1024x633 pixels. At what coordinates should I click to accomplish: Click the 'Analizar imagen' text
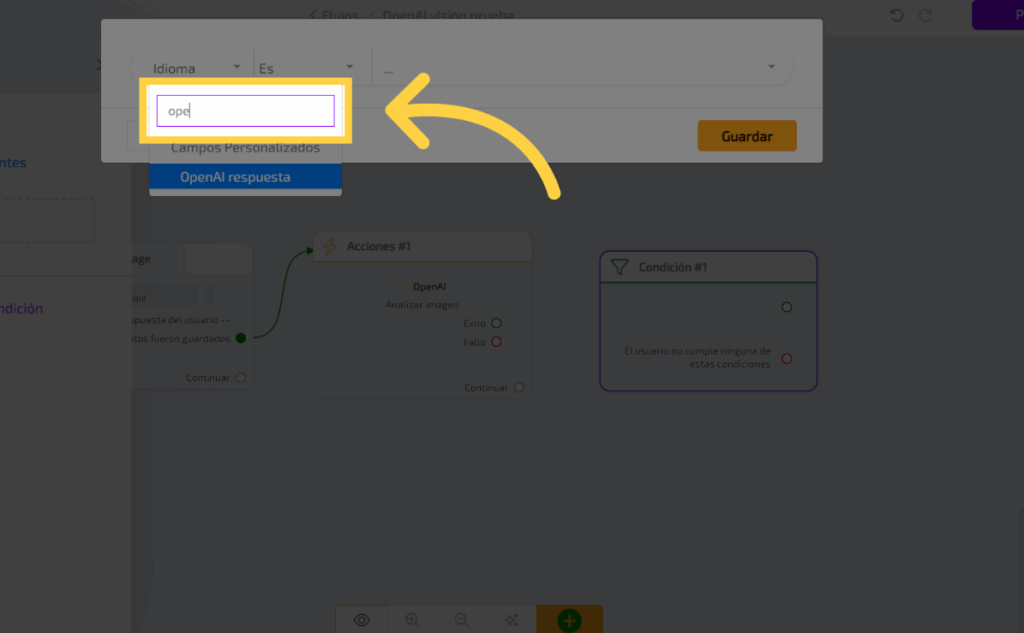tap(422, 304)
